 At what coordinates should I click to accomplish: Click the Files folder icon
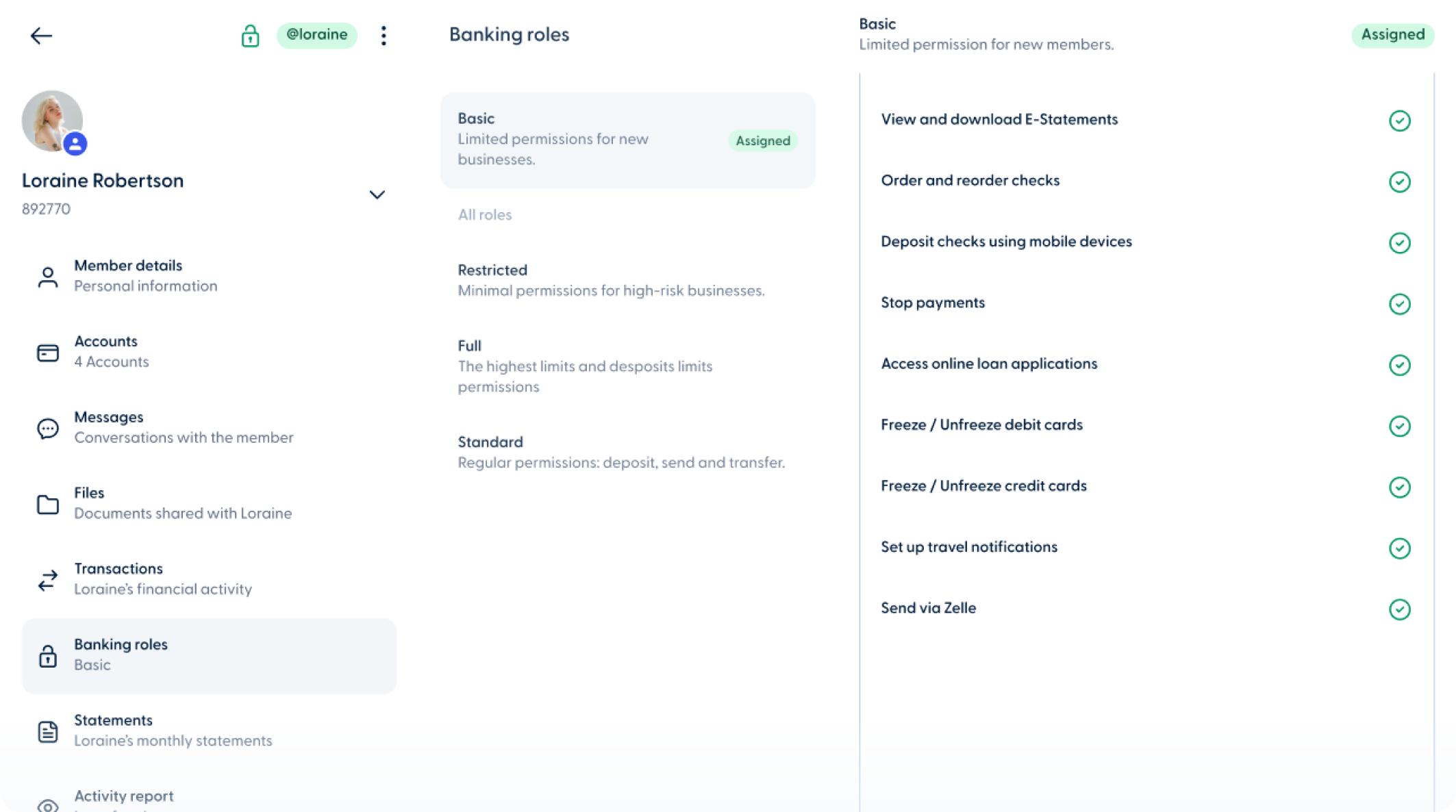point(48,505)
